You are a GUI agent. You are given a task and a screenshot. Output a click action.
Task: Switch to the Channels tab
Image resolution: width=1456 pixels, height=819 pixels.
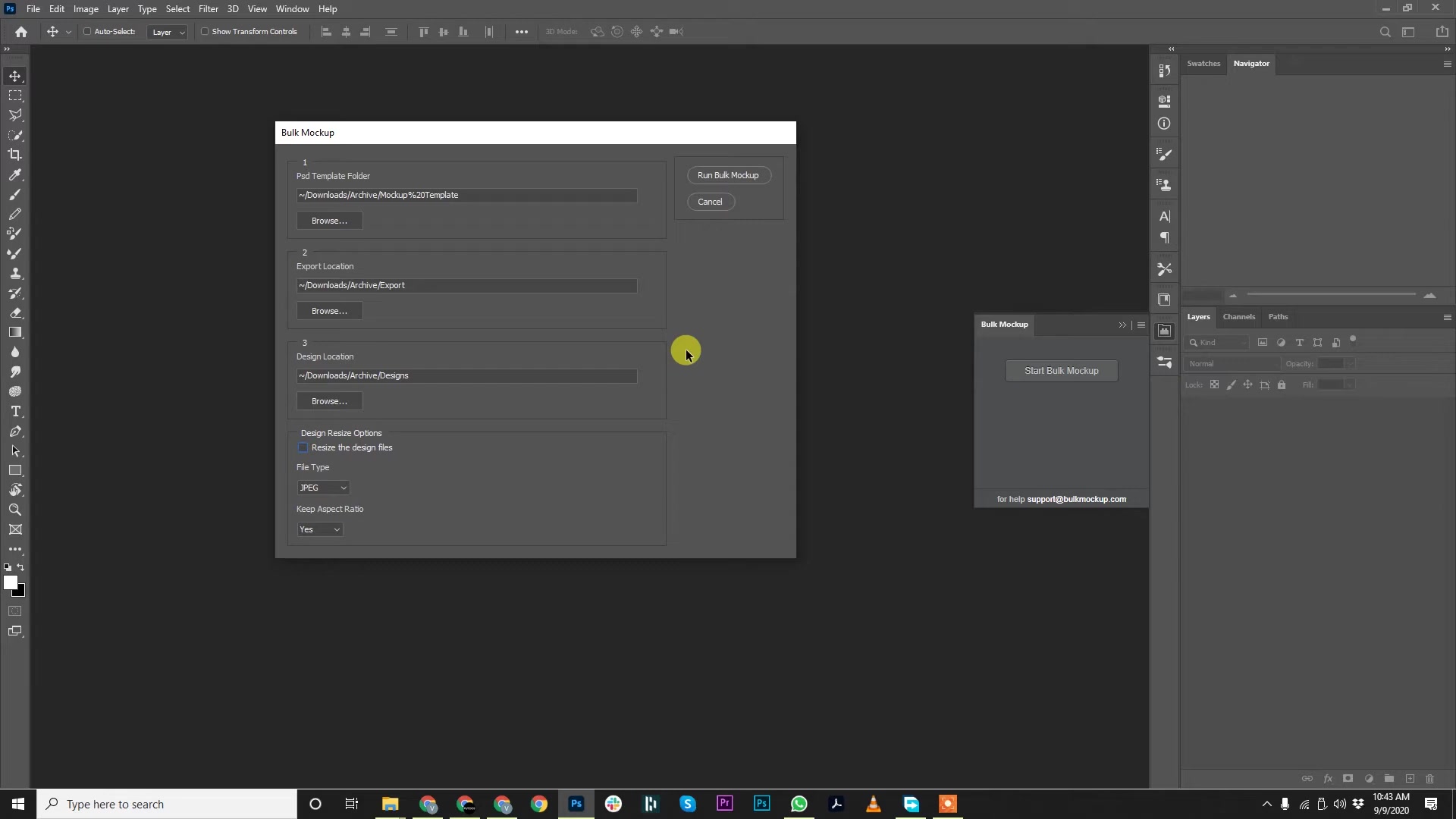[1239, 317]
